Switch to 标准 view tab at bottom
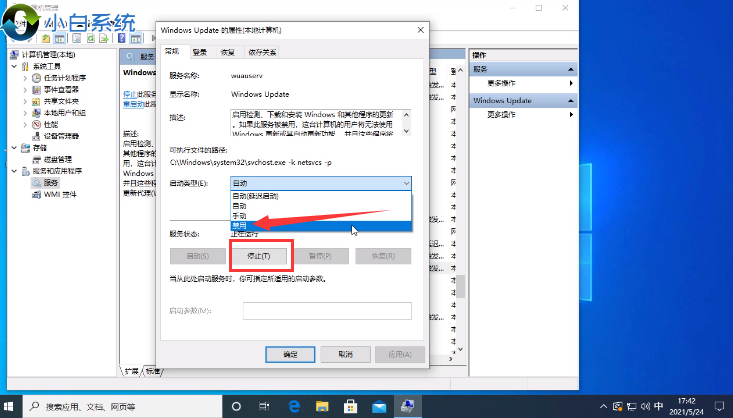This screenshot has height=418, width=733. point(152,371)
